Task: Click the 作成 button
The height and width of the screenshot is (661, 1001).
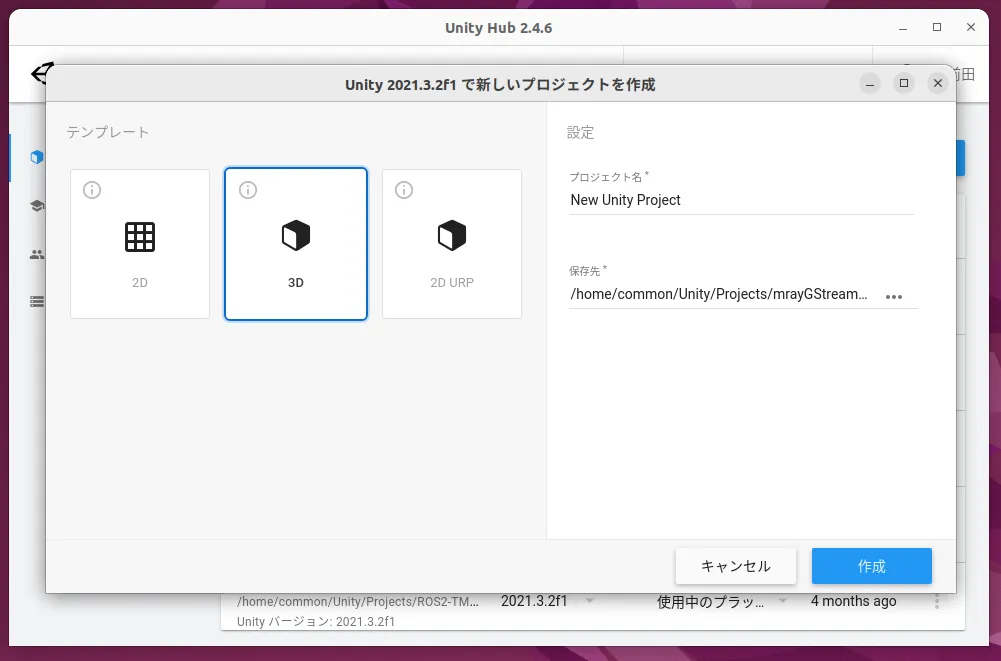Action: pyautogui.click(x=871, y=566)
